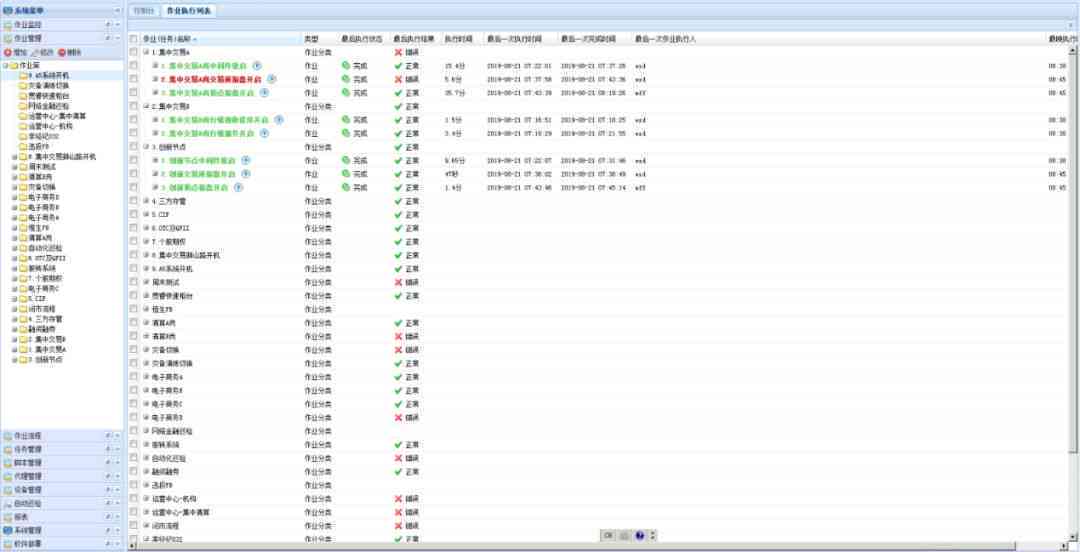
Task: Check the box for the red job row
Action: (x=134, y=79)
